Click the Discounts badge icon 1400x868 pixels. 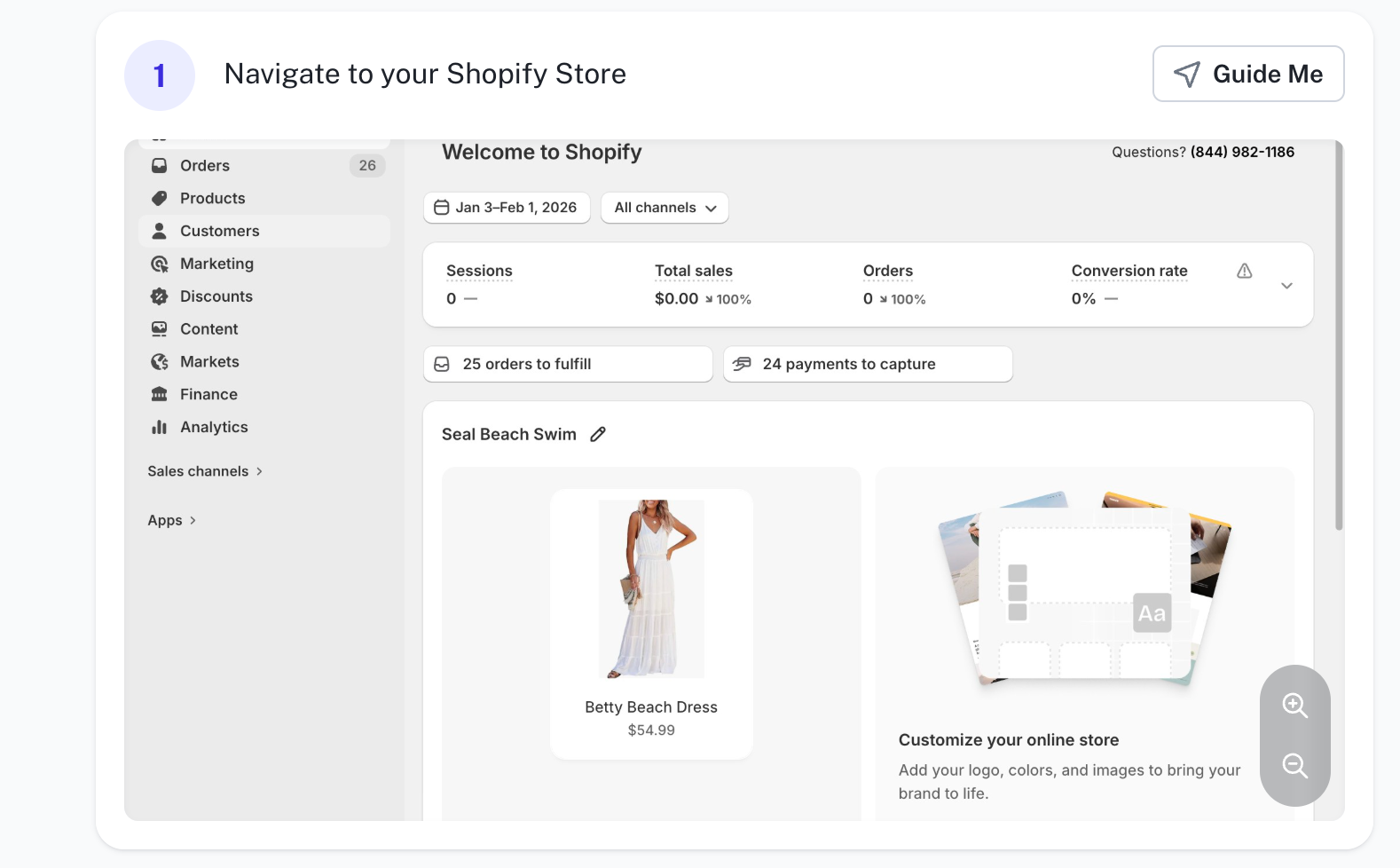click(160, 296)
